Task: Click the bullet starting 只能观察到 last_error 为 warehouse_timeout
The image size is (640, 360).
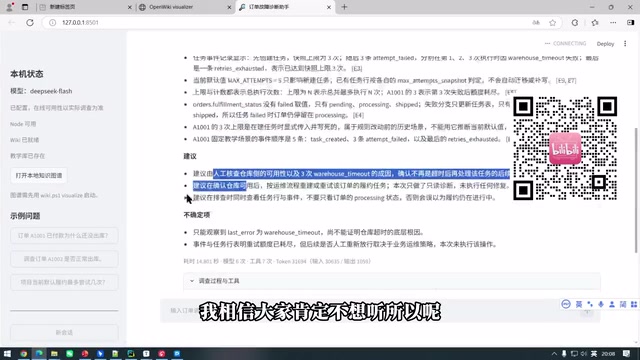Action: 309,232
